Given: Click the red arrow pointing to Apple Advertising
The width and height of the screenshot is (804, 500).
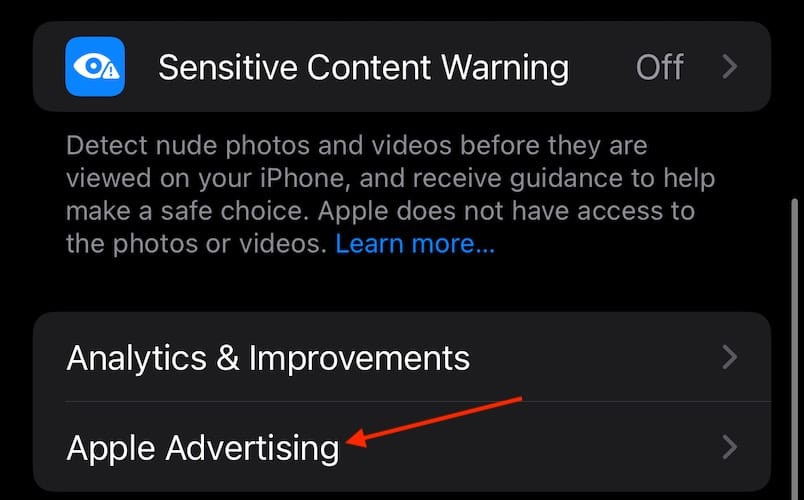Looking at the screenshot, I should coord(434,422).
